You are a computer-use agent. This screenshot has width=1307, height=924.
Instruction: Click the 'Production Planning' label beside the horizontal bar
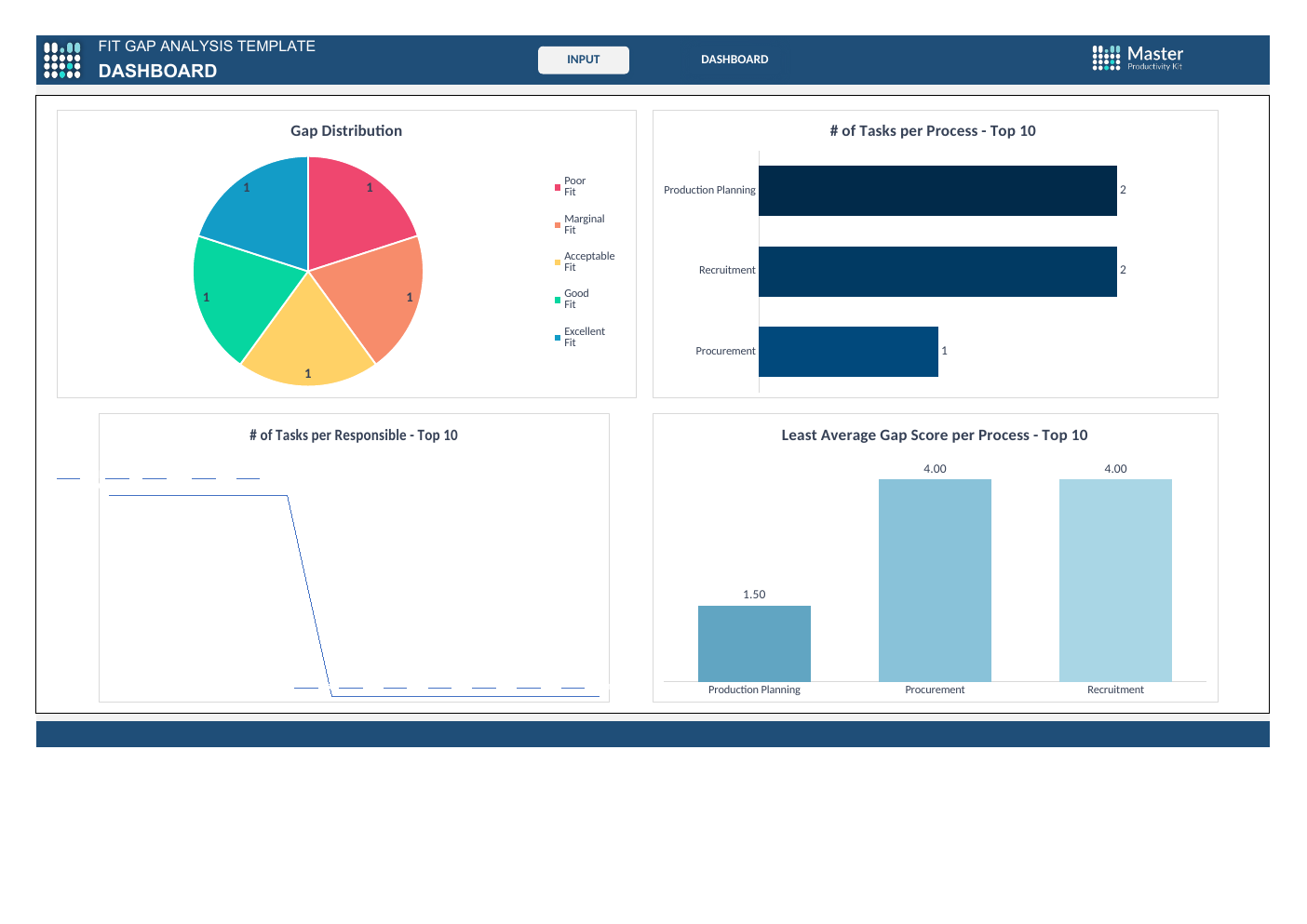pos(709,190)
